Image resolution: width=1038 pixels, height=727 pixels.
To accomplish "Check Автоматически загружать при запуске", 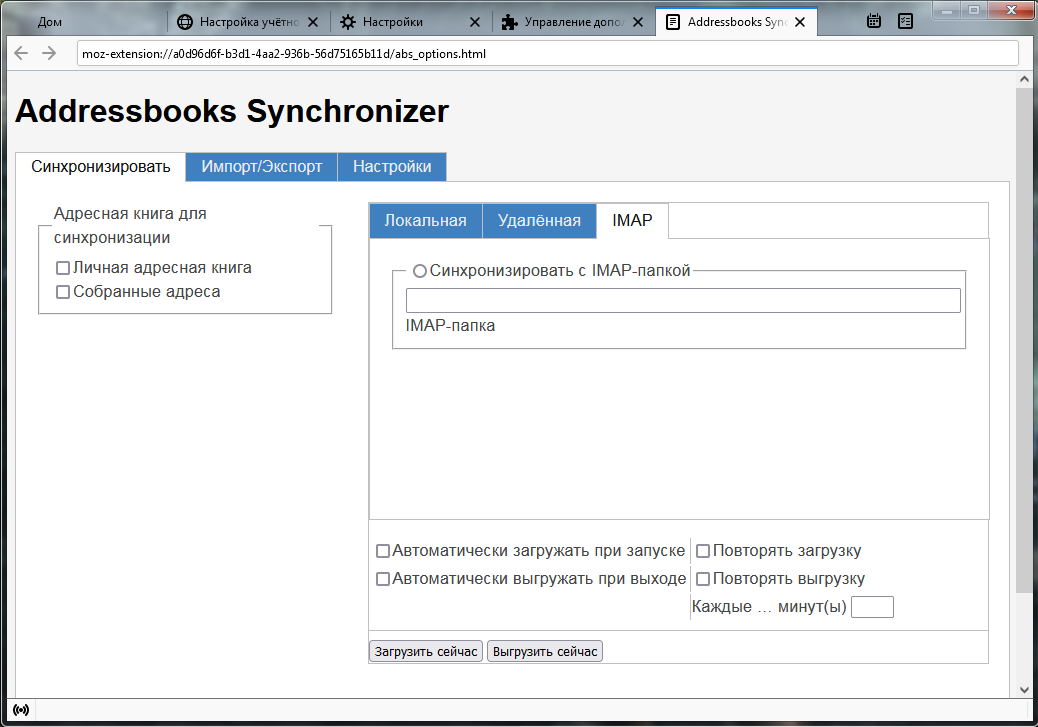I will 382,550.
